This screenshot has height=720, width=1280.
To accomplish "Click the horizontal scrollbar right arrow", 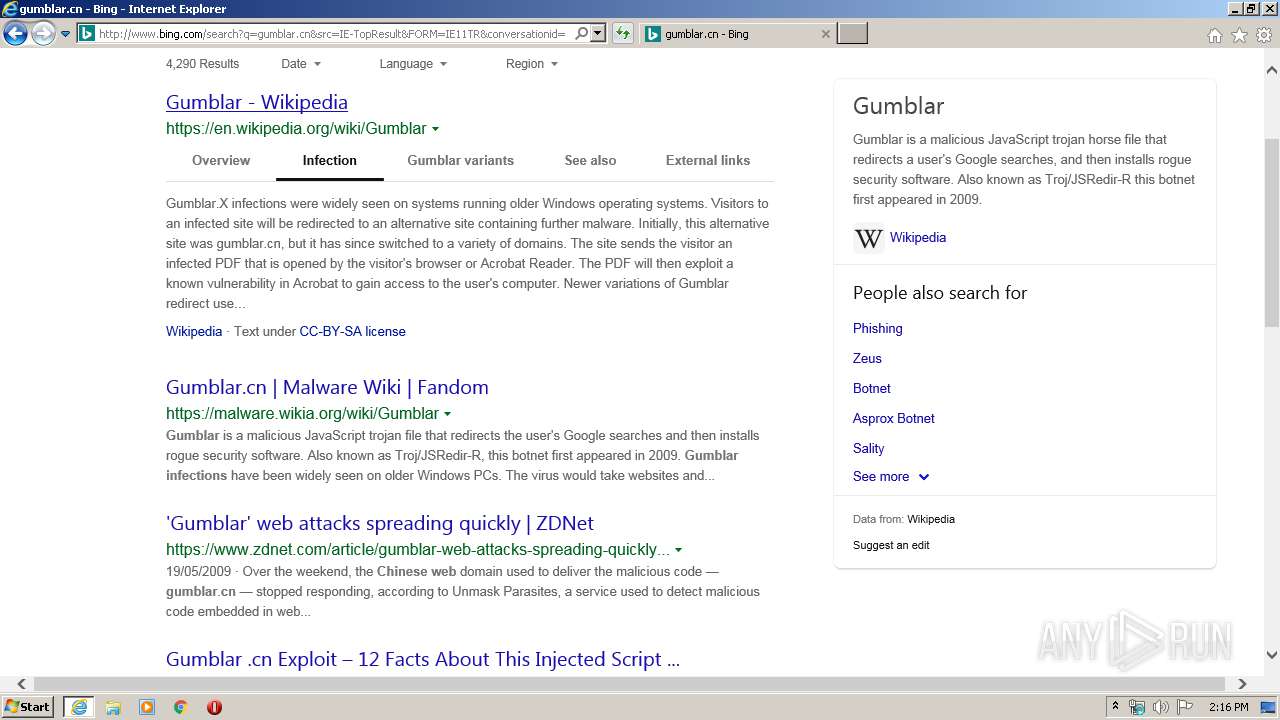I will [x=1242, y=684].
